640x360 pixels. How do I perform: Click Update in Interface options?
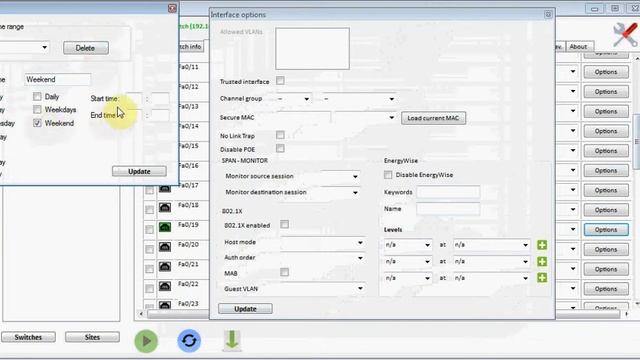tap(245, 309)
